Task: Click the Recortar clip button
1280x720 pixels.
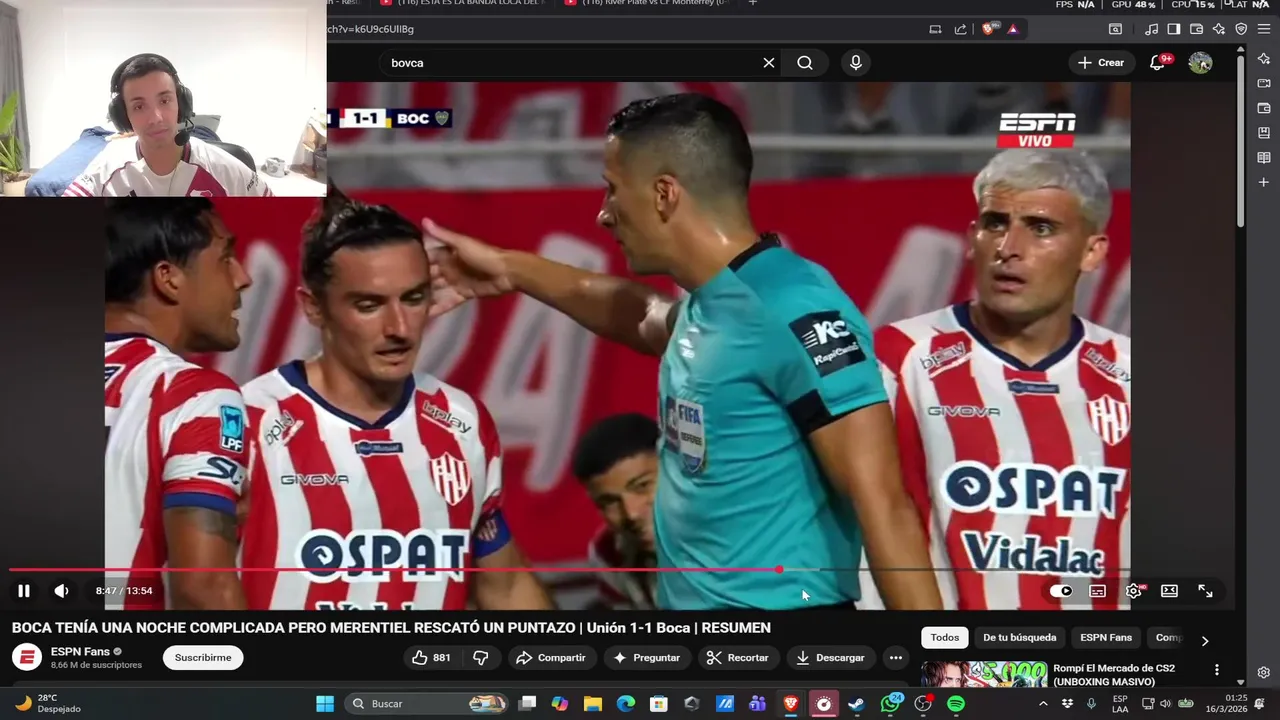Action: 737,658
